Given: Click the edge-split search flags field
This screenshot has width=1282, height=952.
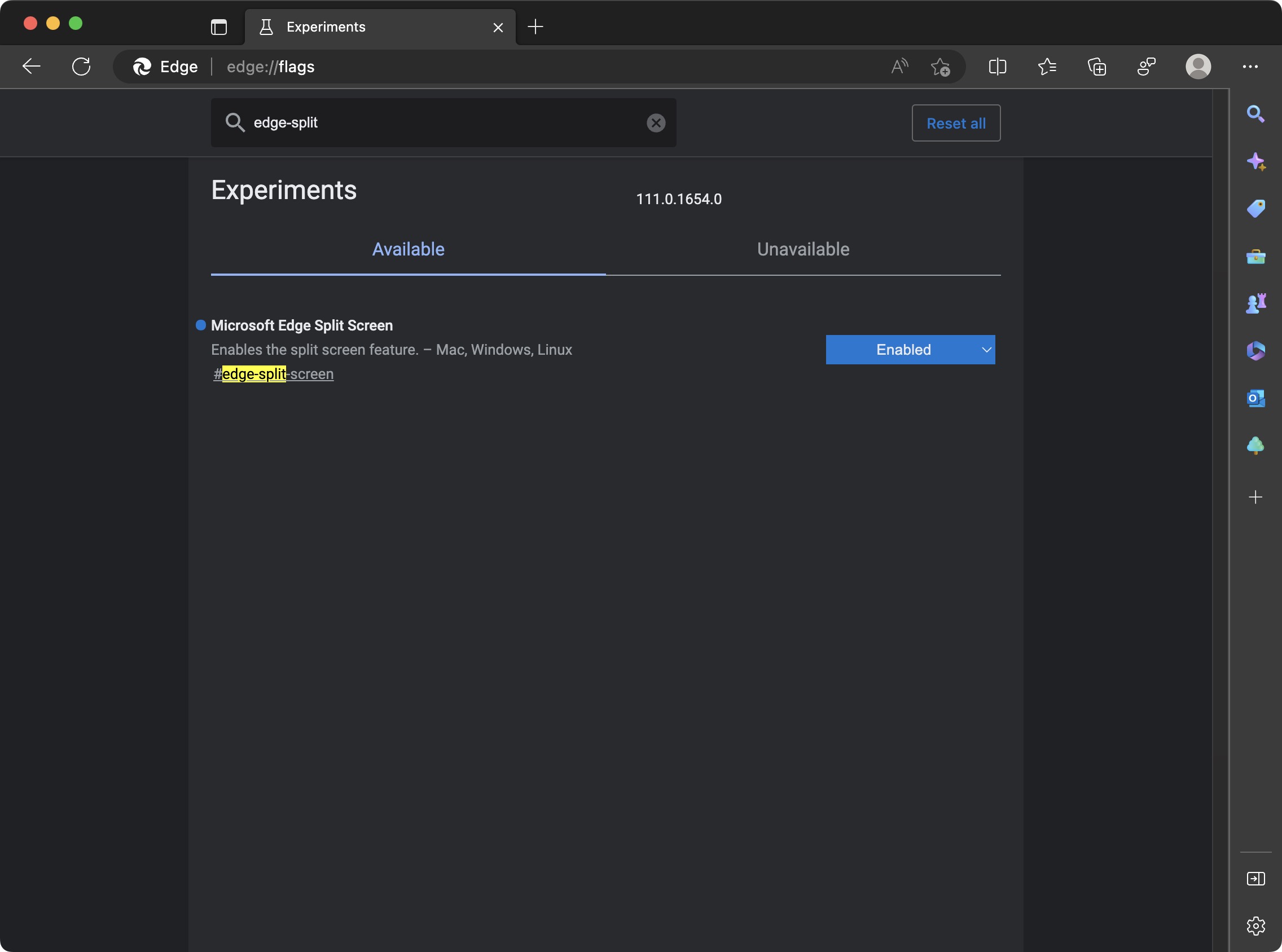Looking at the screenshot, I should 444,123.
